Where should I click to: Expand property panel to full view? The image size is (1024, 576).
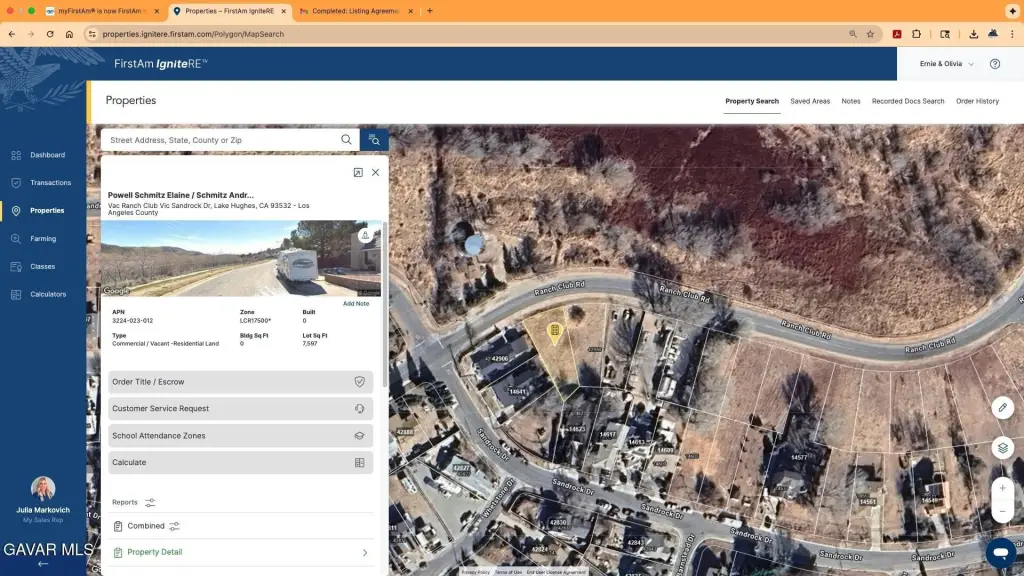(x=358, y=172)
